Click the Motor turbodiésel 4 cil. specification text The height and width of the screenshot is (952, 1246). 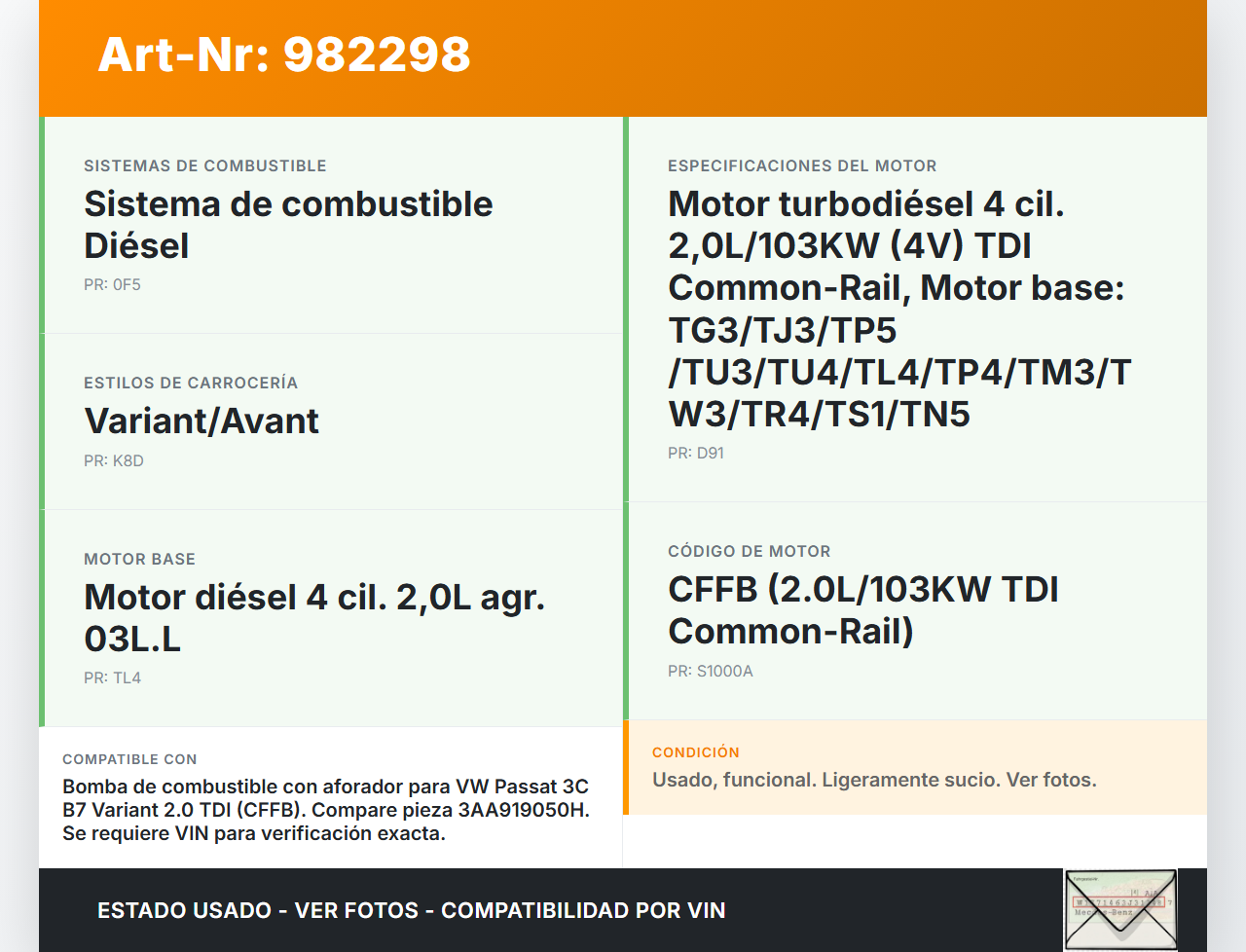click(x=898, y=309)
